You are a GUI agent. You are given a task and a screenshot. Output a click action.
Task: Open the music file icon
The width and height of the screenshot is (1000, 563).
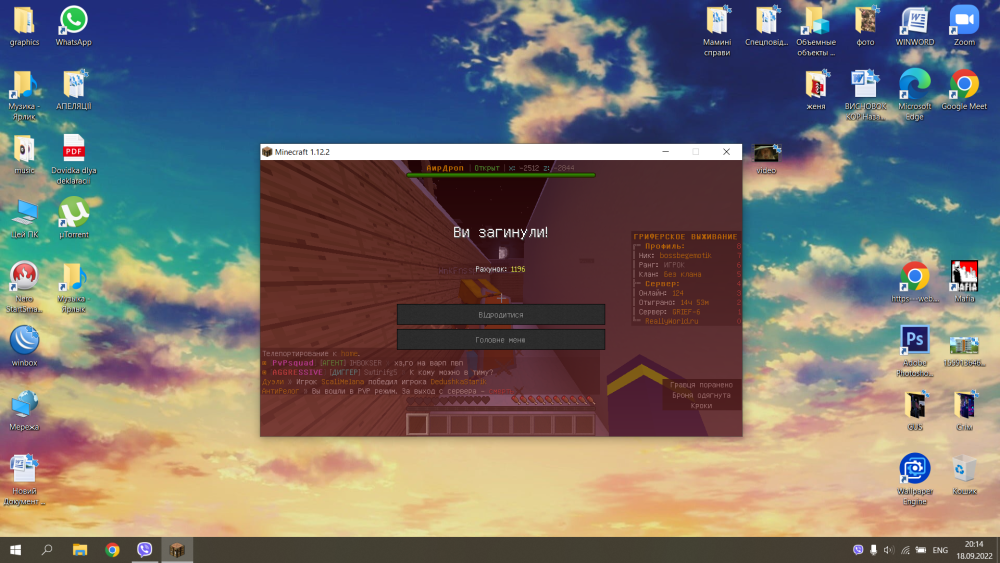tap(24, 155)
